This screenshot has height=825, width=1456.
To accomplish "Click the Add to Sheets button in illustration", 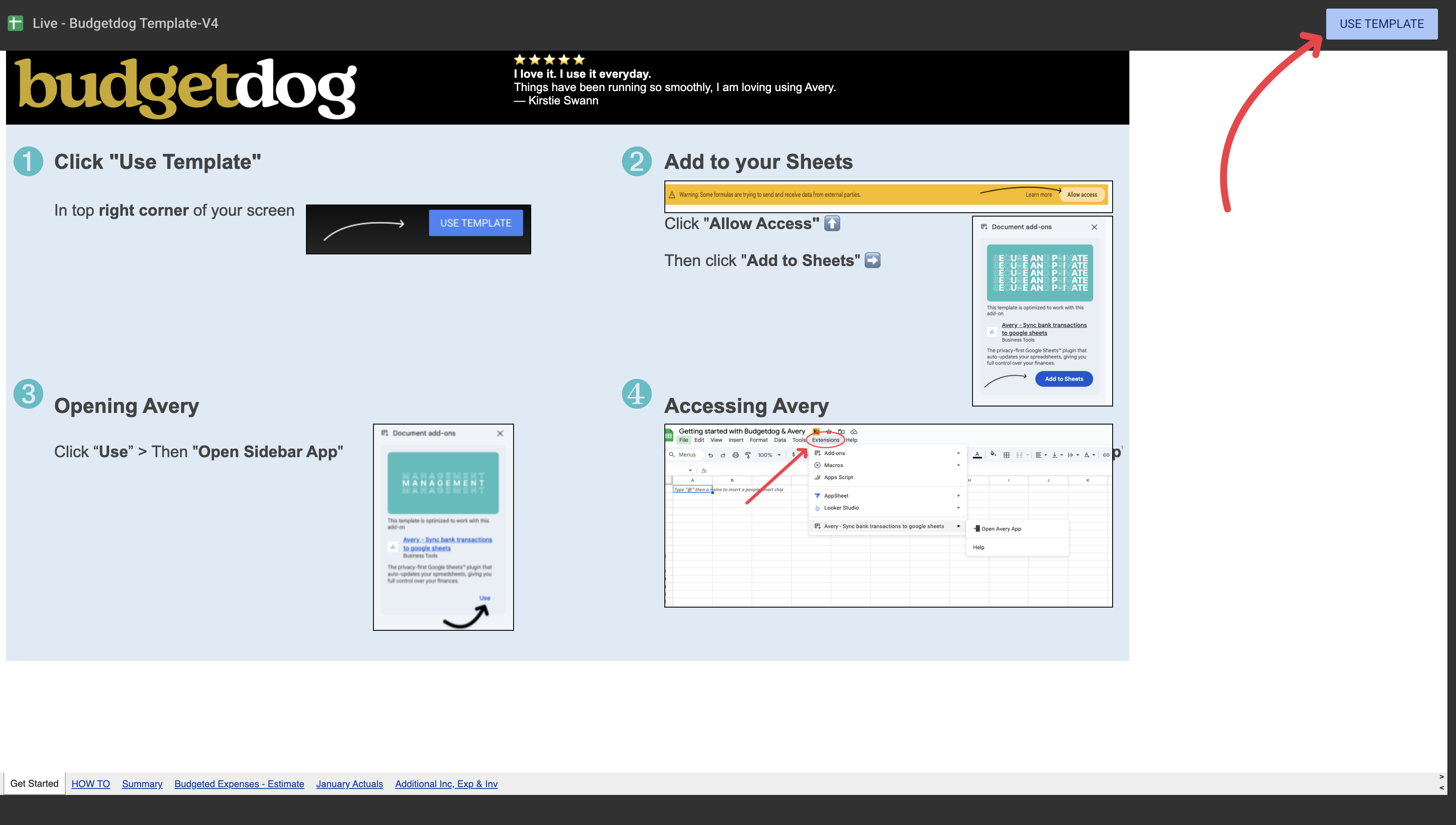I will click(x=1063, y=379).
